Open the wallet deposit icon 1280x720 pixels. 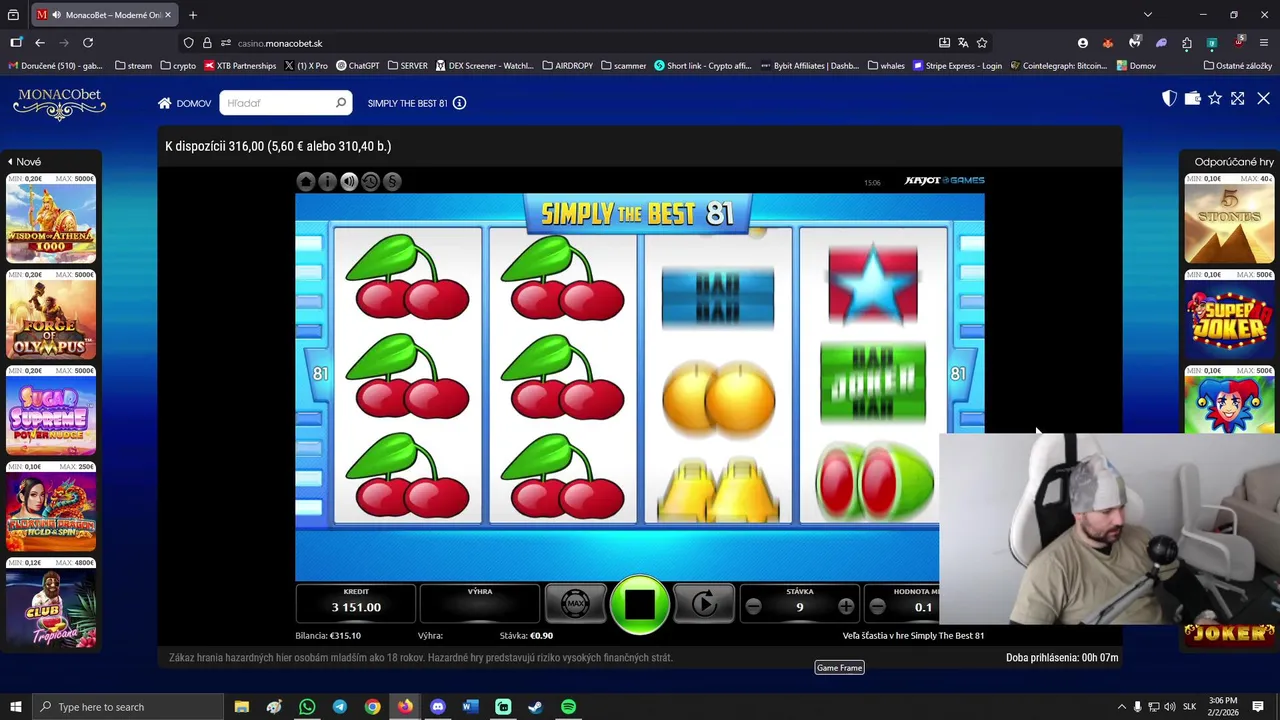point(1192,98)
